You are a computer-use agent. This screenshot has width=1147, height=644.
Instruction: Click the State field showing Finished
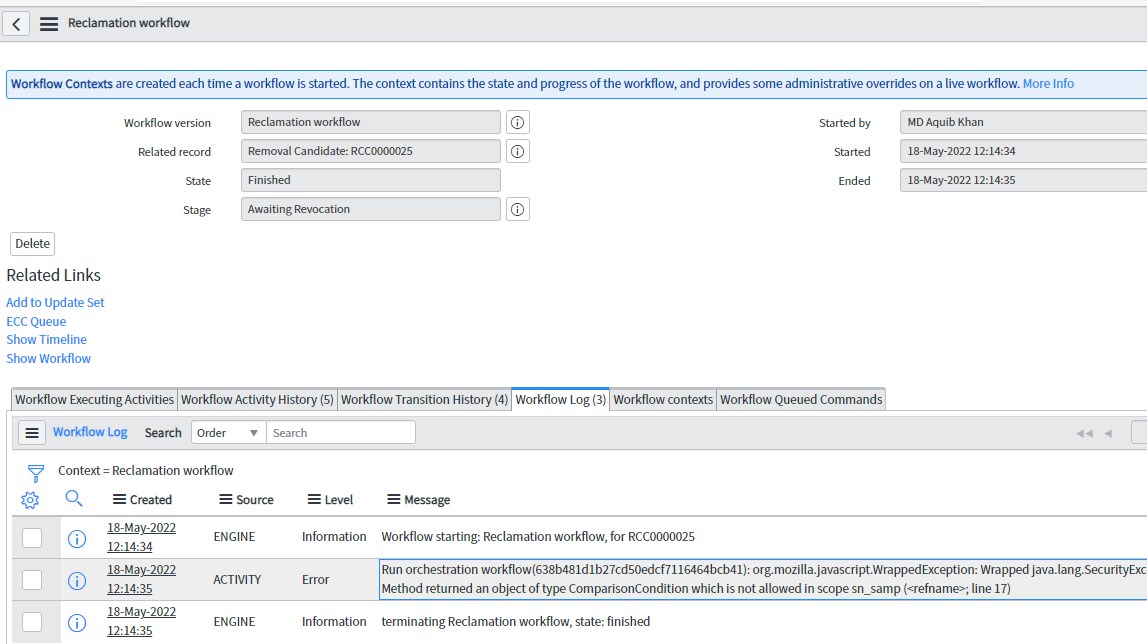(371, 180)
